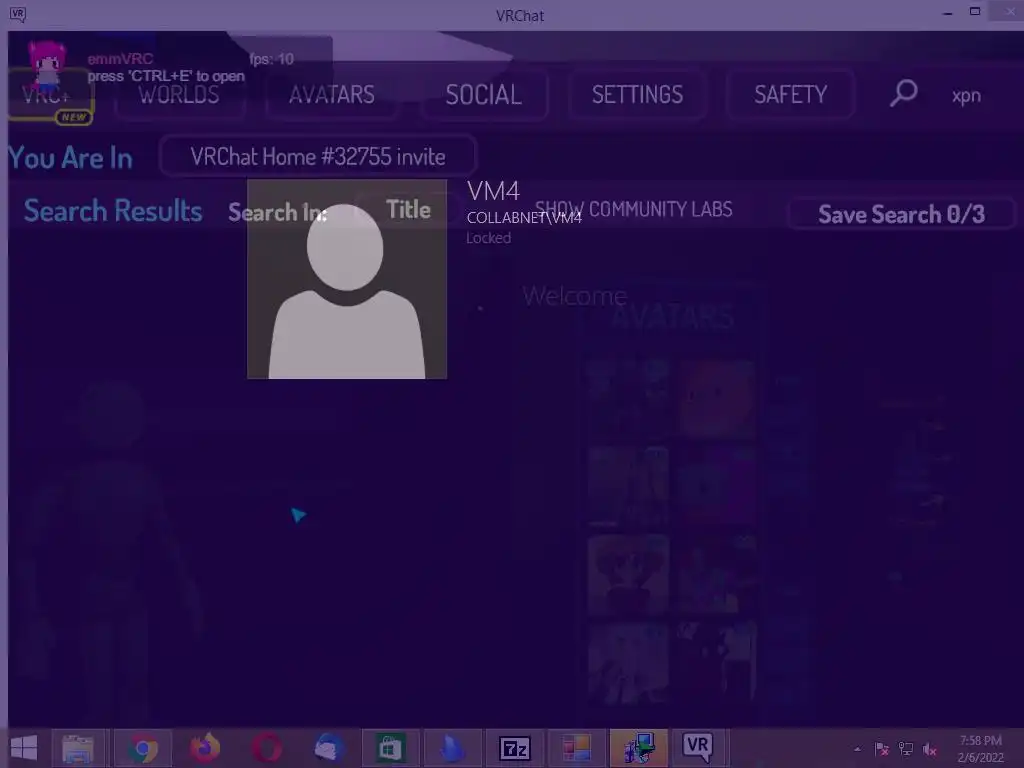This screenshot has width=1024, height=768.
Task: Open the Windows Start button
Action: (24, 748)
